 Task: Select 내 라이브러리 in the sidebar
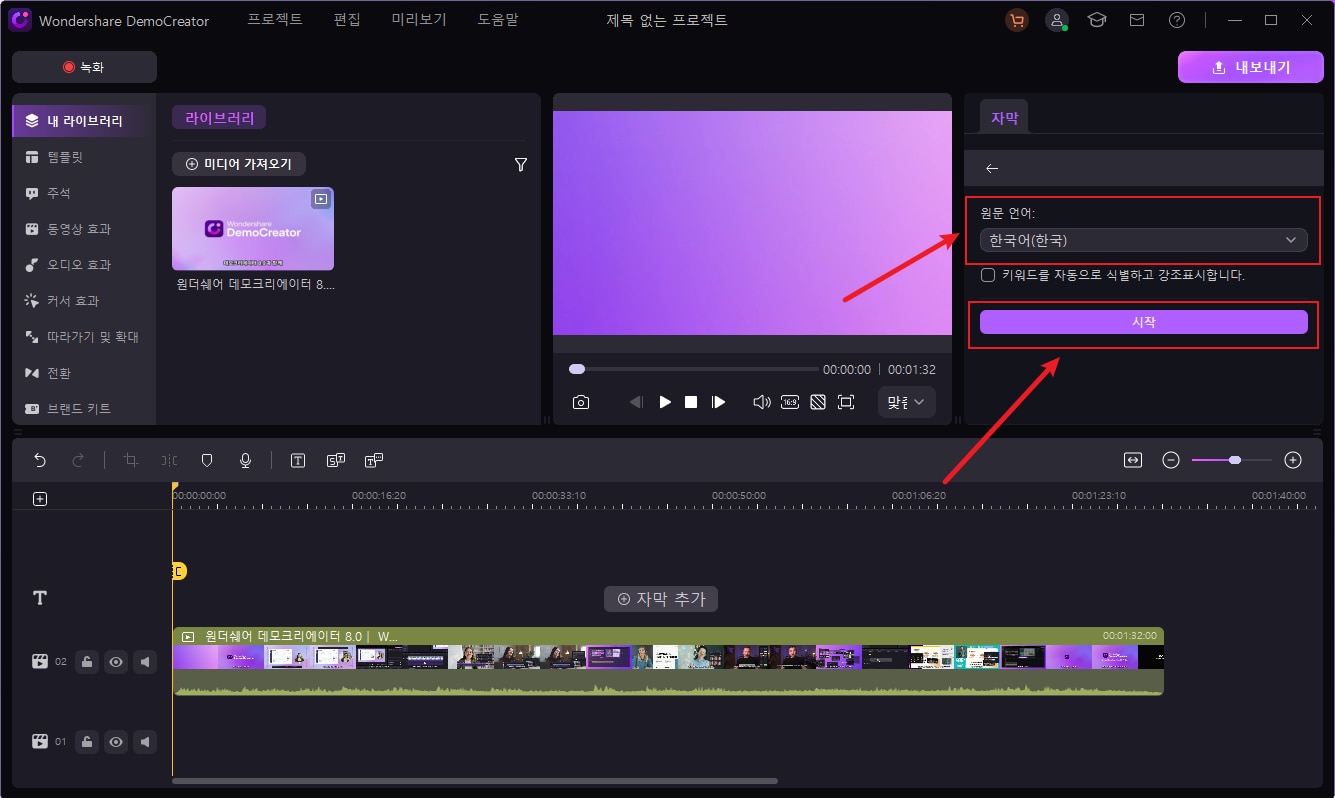tap(84, 121)
